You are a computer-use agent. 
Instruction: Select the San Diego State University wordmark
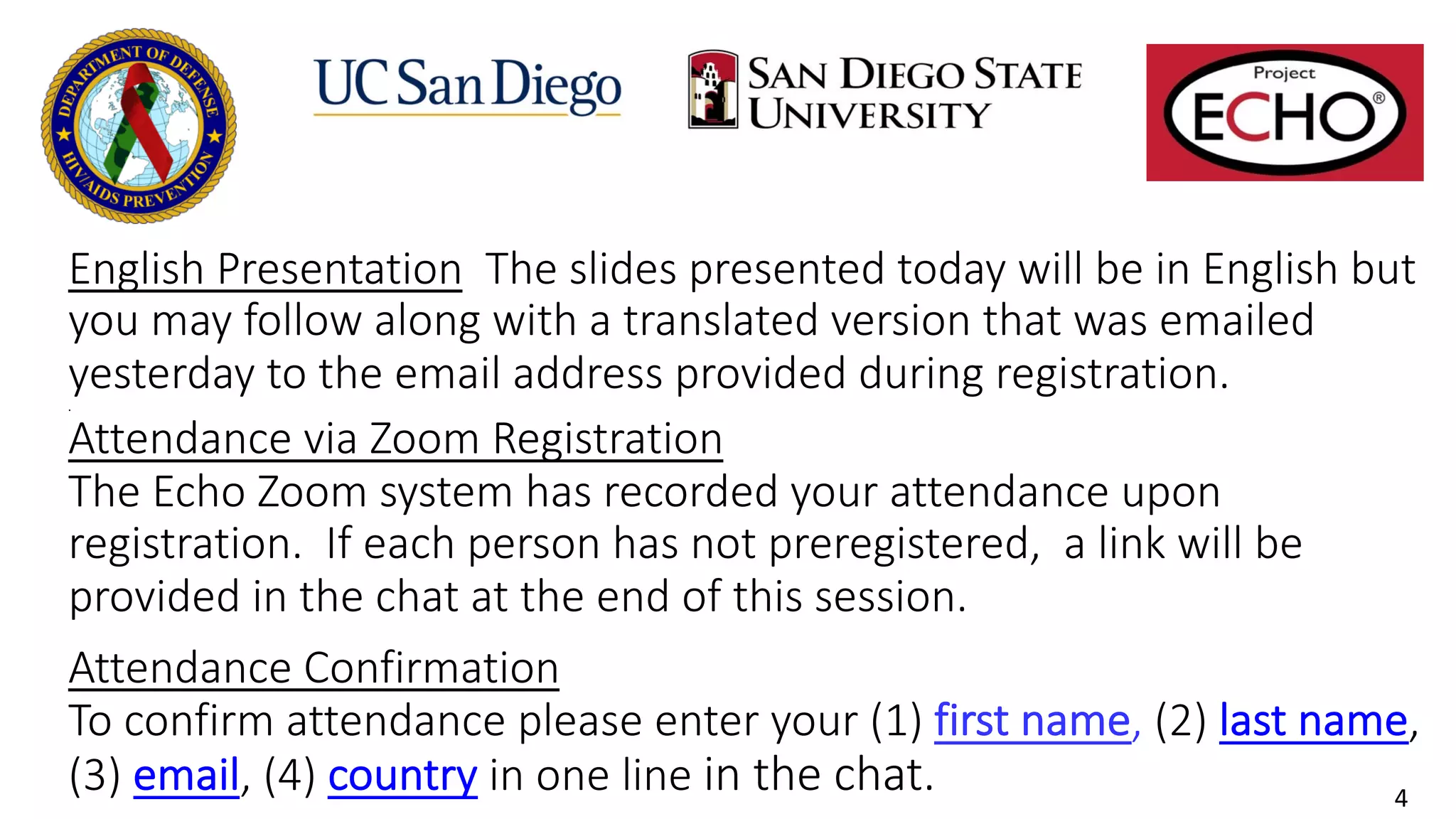coord(914,93)
